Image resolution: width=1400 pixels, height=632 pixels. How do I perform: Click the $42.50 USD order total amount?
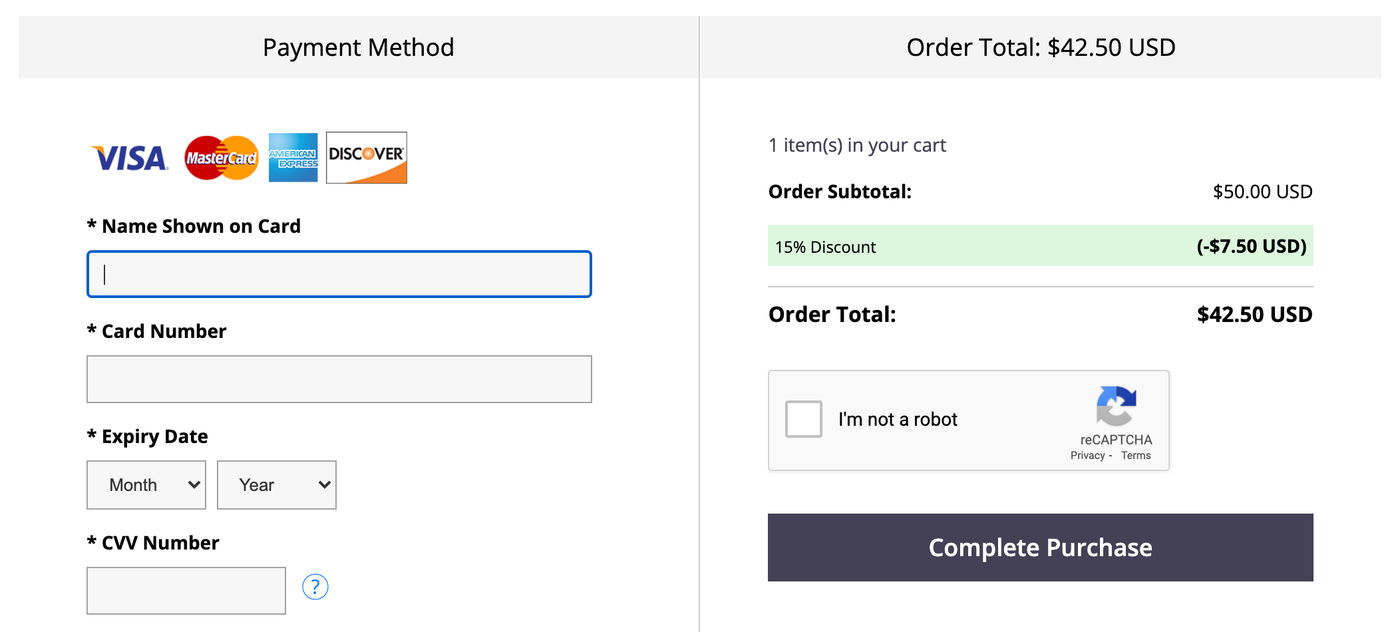click(x=1254, y=314)
